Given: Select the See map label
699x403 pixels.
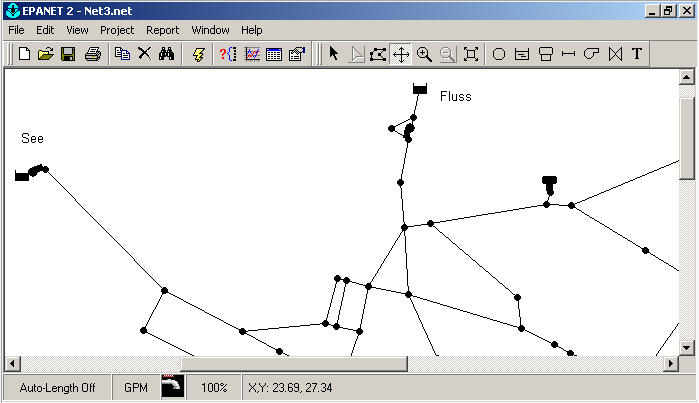Looking at the screenshot, I should pos(32,138).
